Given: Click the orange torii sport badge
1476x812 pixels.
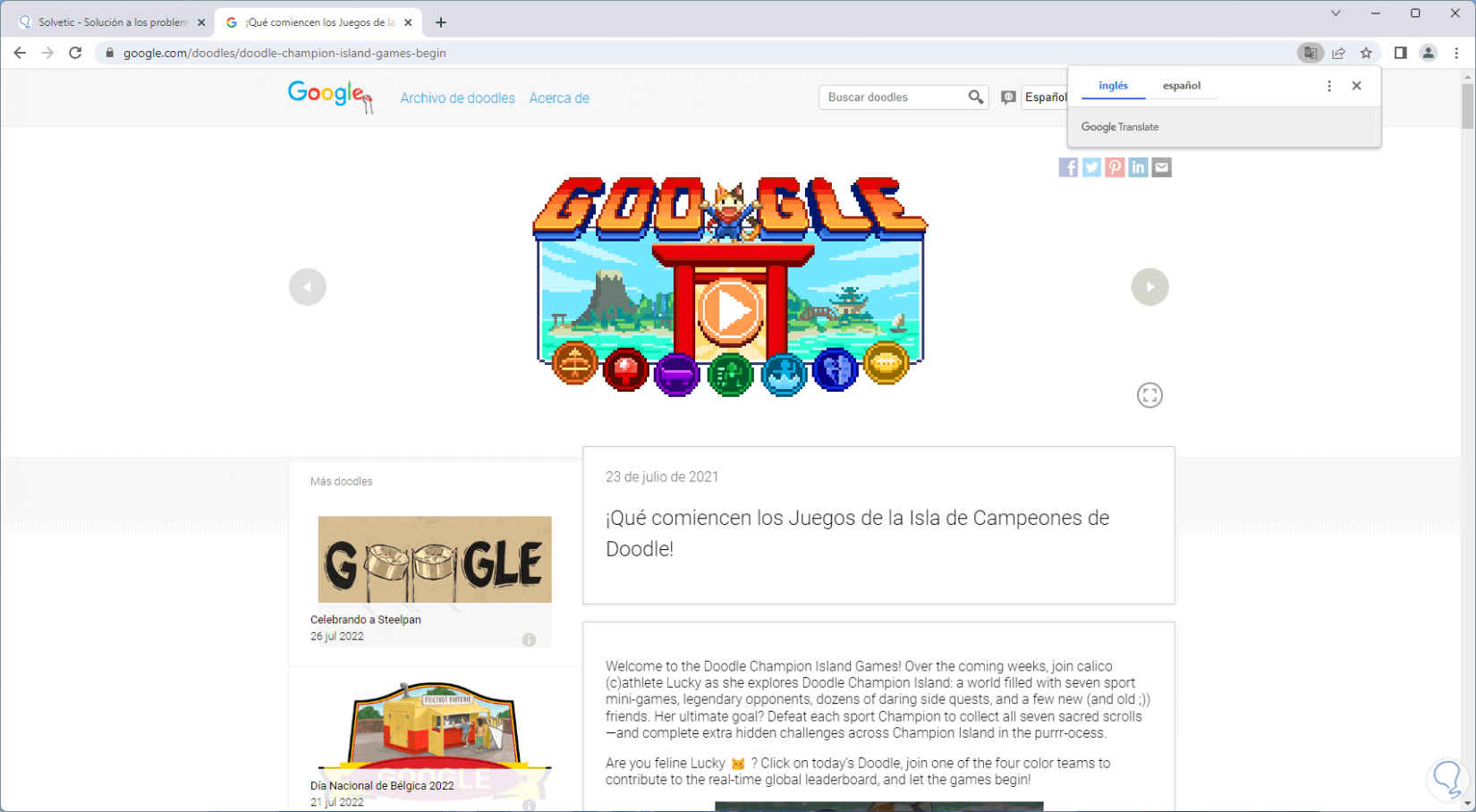Looking at the screenshot, I should tap(574, 363).
